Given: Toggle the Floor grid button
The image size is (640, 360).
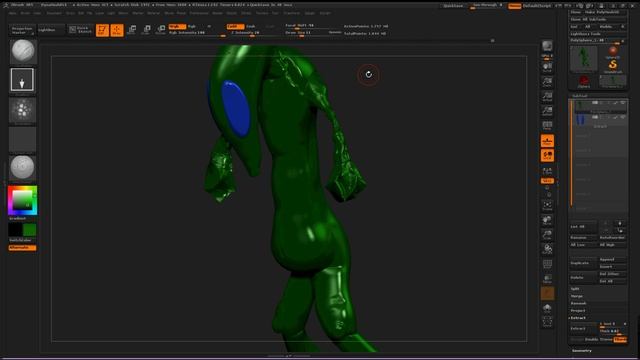Looking at the screenshot, I should [547, 141].
